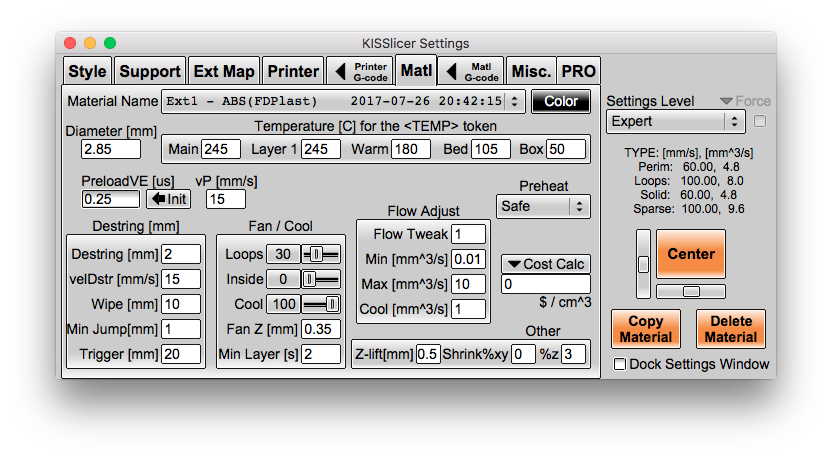Enable Dock Settings Window checkbox
The height and width of the screenshot is (459, 832).
[620, 365]
